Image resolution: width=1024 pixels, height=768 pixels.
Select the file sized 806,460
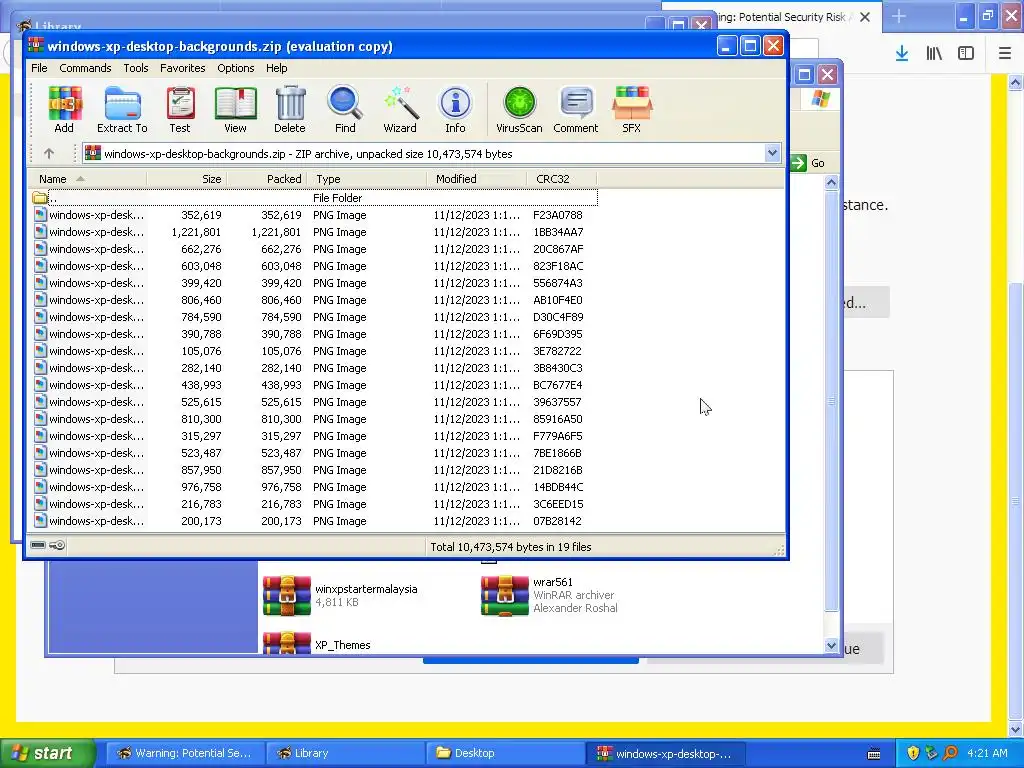pos(314,300)
